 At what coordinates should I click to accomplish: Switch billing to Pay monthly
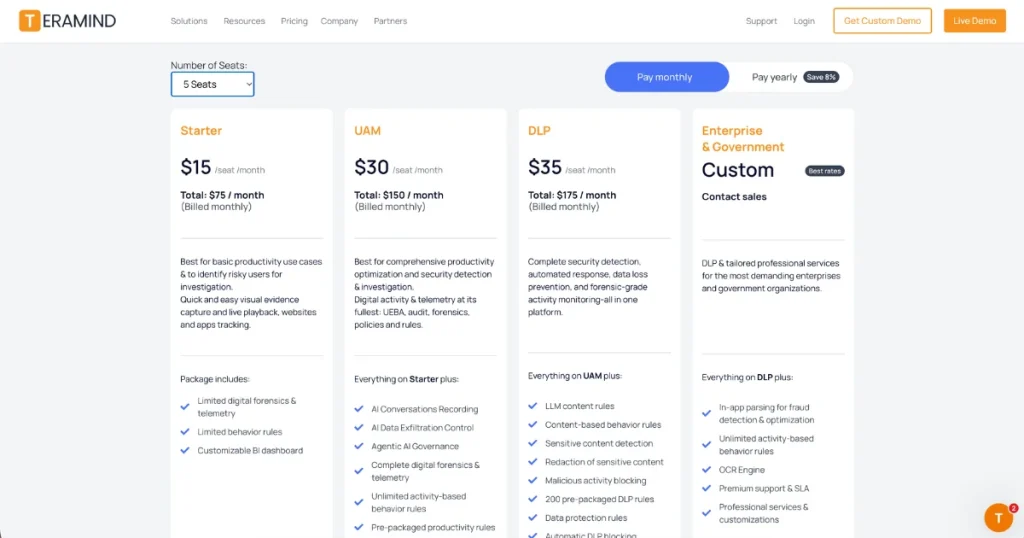pyautogui.click(x=666, y=77)
